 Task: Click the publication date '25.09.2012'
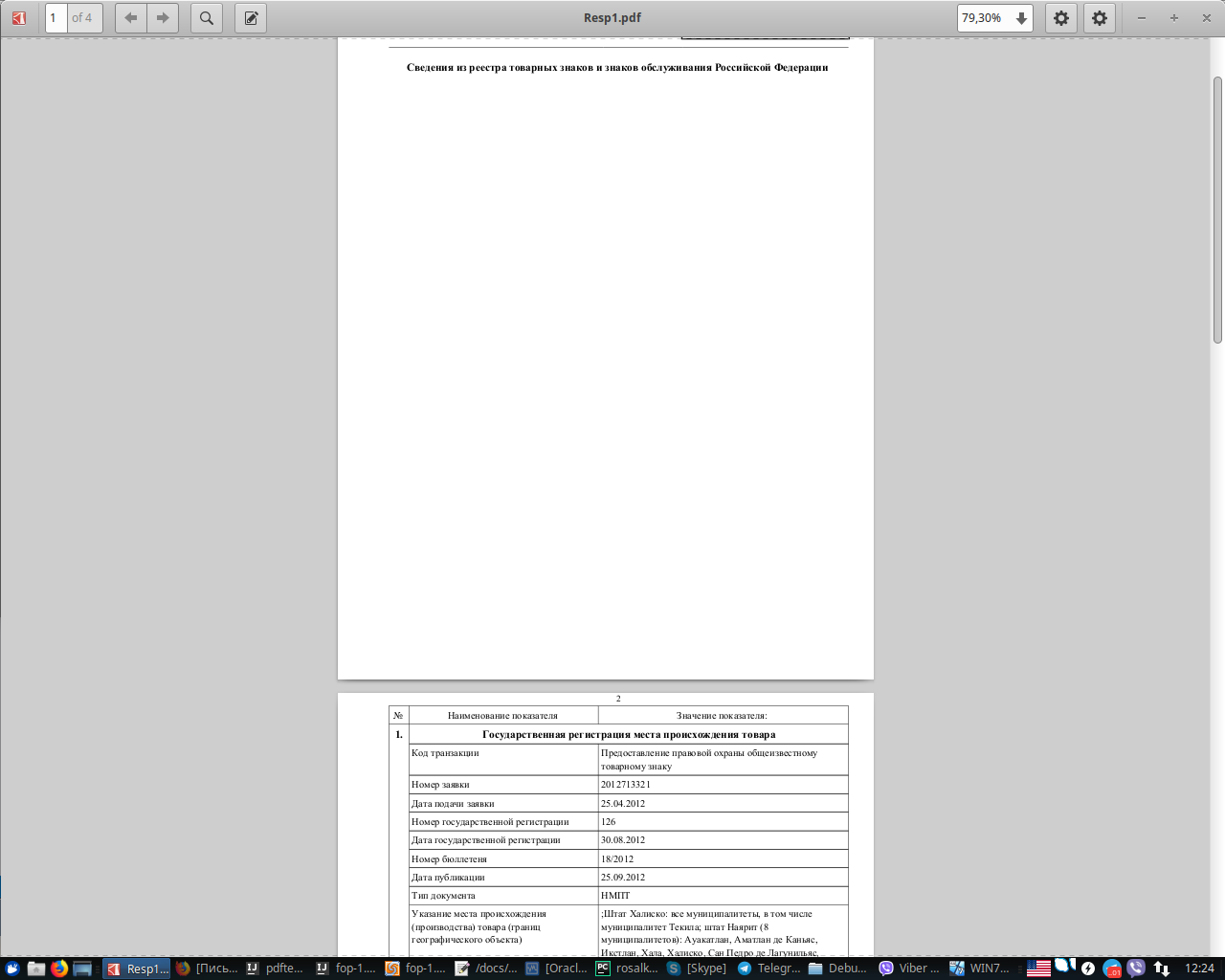coord(623,878)
